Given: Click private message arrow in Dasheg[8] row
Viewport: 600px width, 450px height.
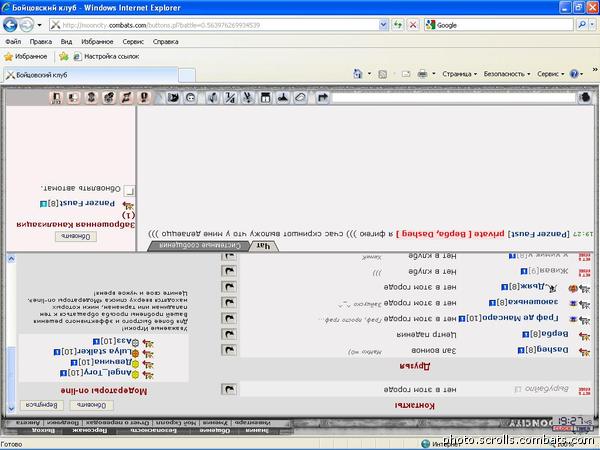Looking at the screenshot, I should click(x=229, y=350).
